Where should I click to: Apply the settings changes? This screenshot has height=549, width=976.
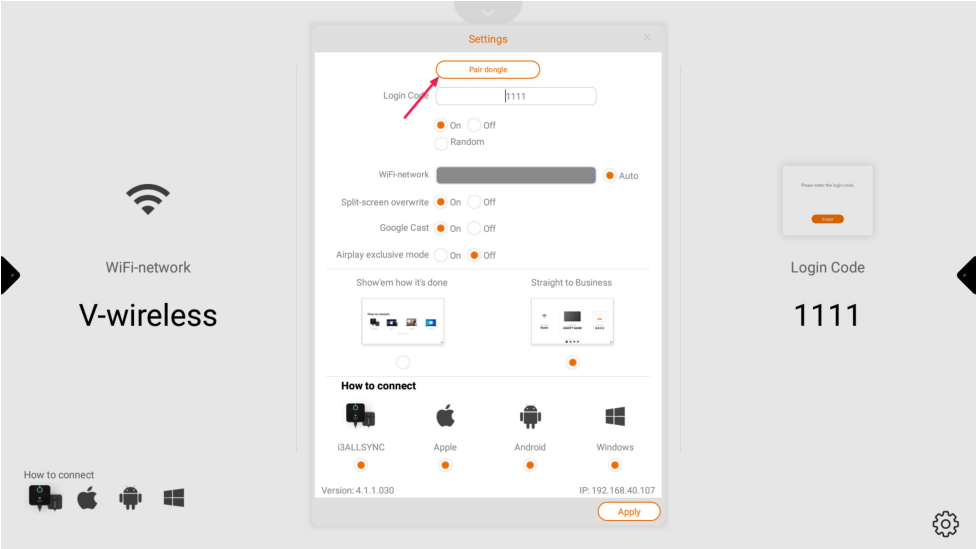click(x=629, y=511)
